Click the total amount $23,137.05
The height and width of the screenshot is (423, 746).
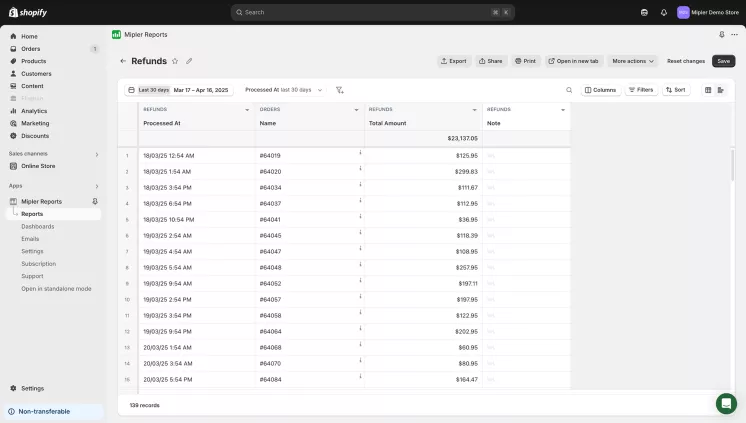(x=462, y=138)
